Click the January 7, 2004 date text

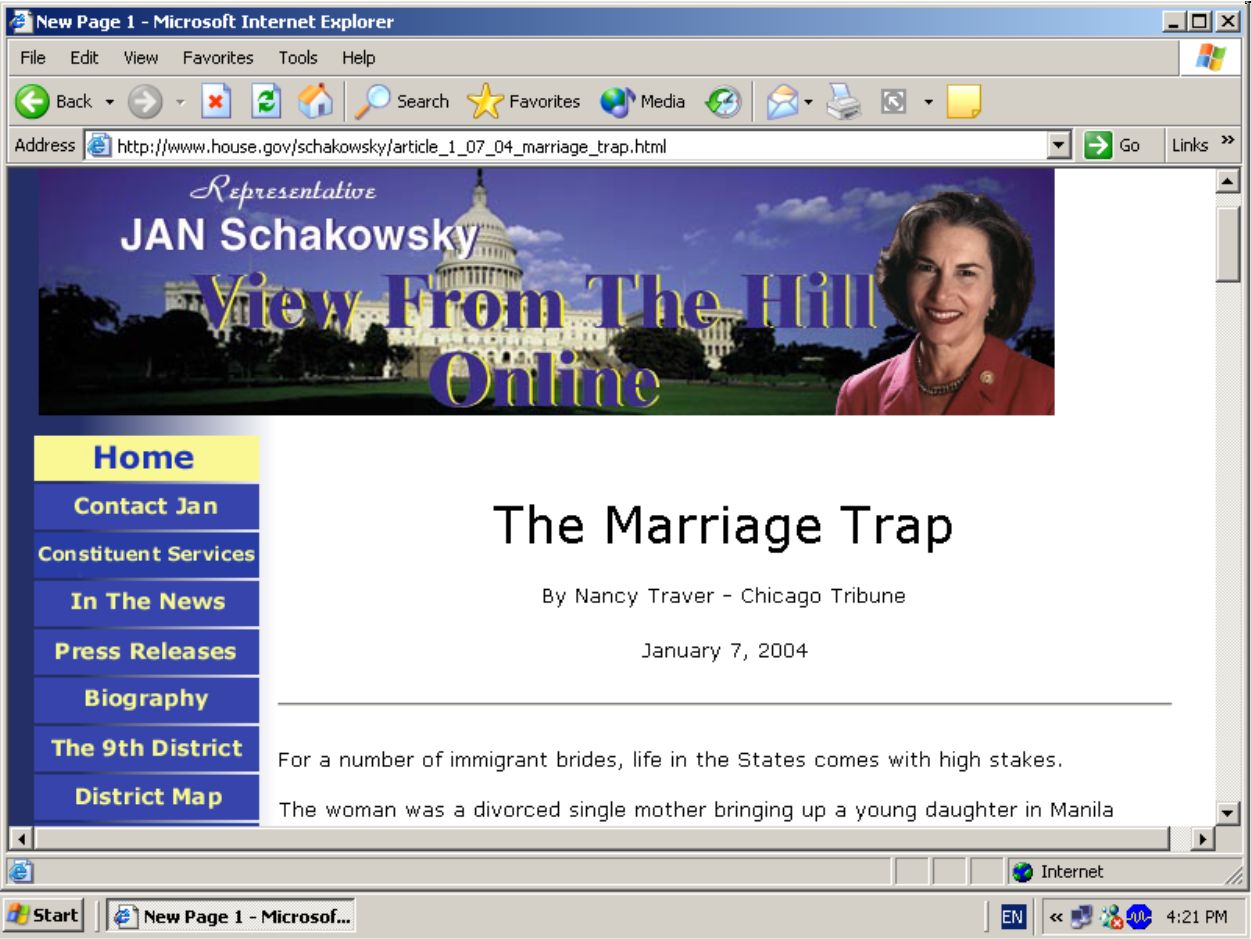pyautogui.click(x=724, y=651)
